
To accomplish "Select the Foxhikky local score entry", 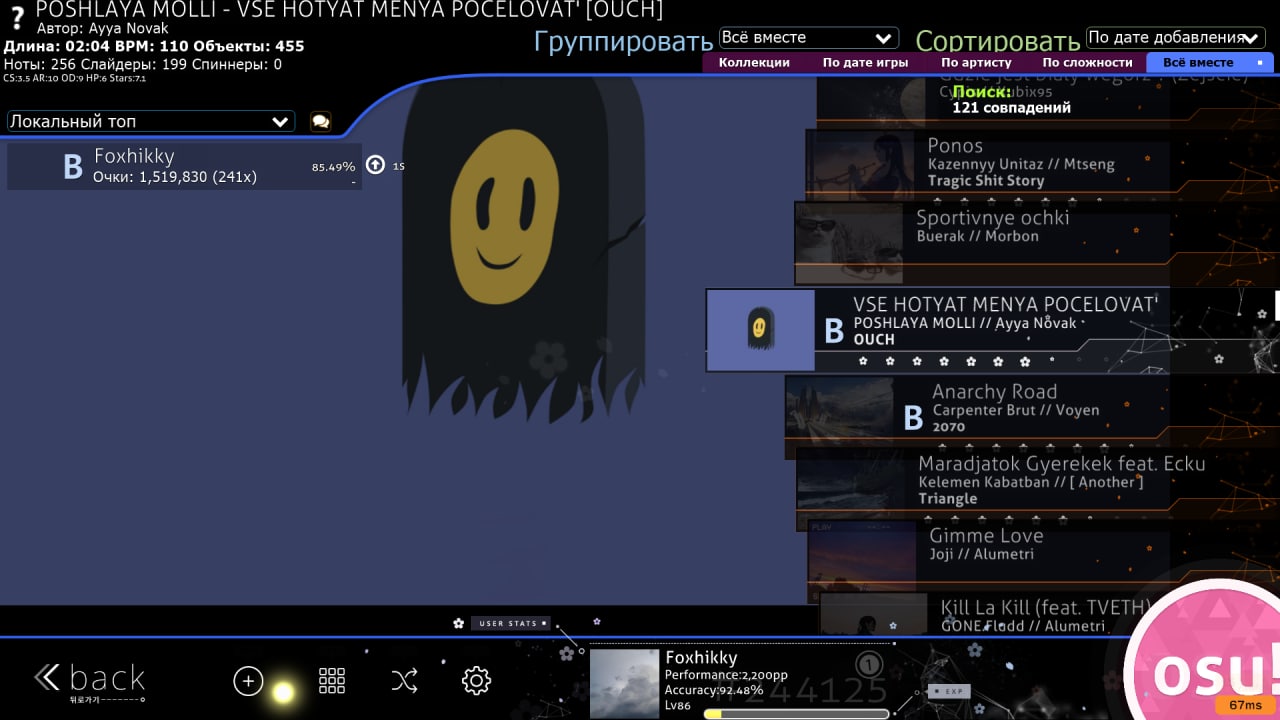I will (x=183, y=166).
